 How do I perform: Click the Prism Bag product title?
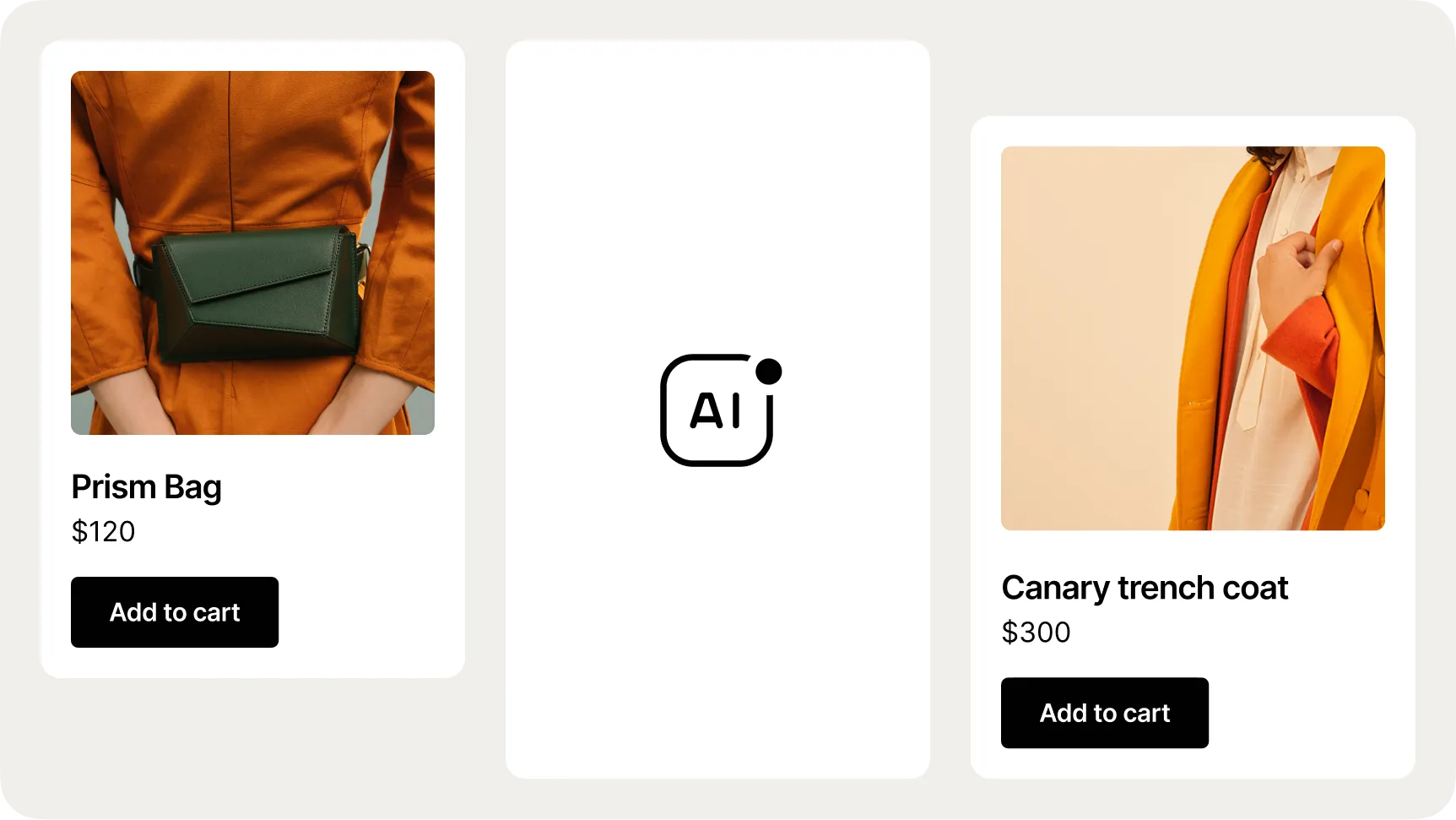(147, 487)
